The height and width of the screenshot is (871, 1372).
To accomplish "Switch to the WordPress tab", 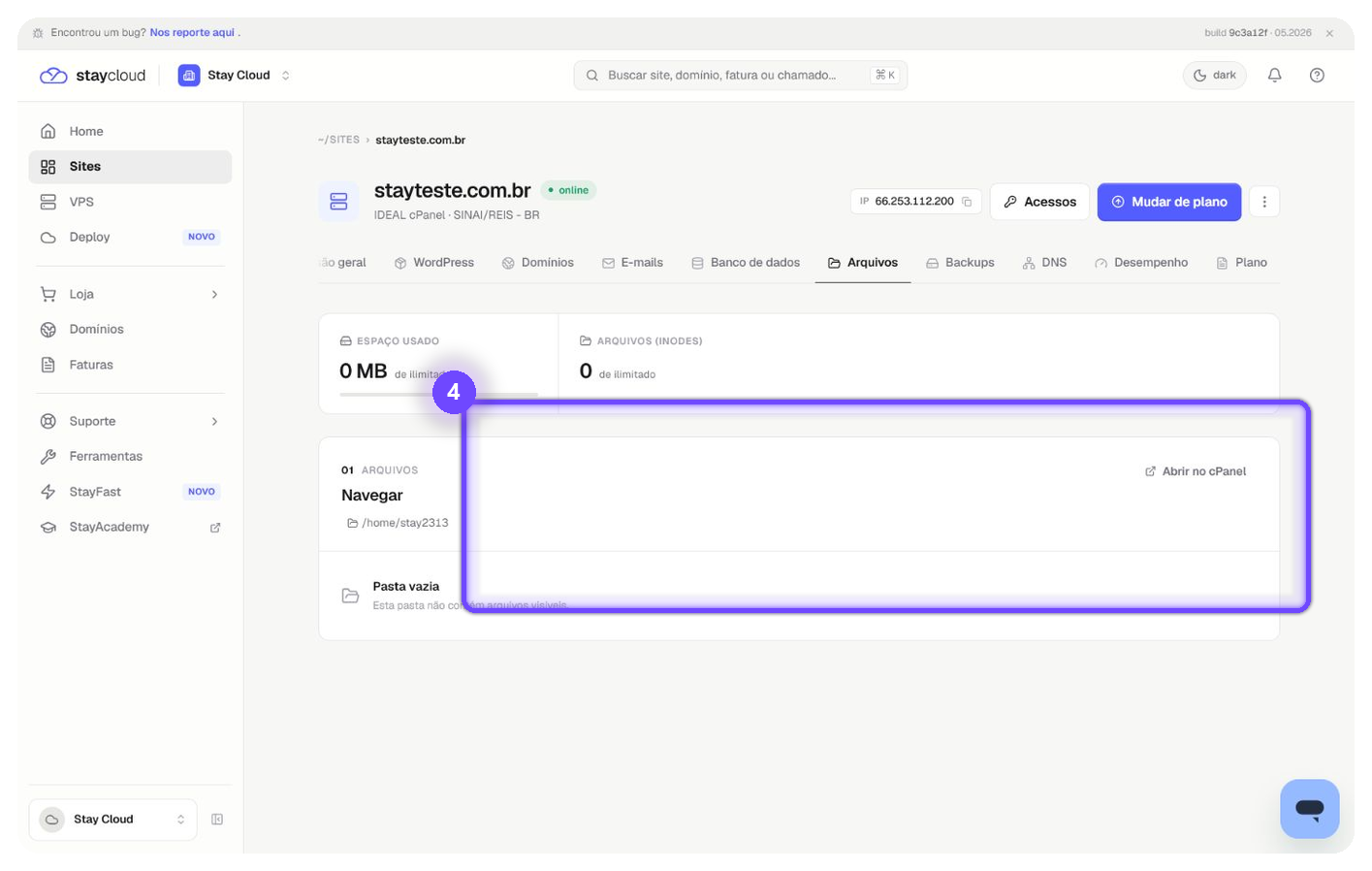I will pos(434,263).
